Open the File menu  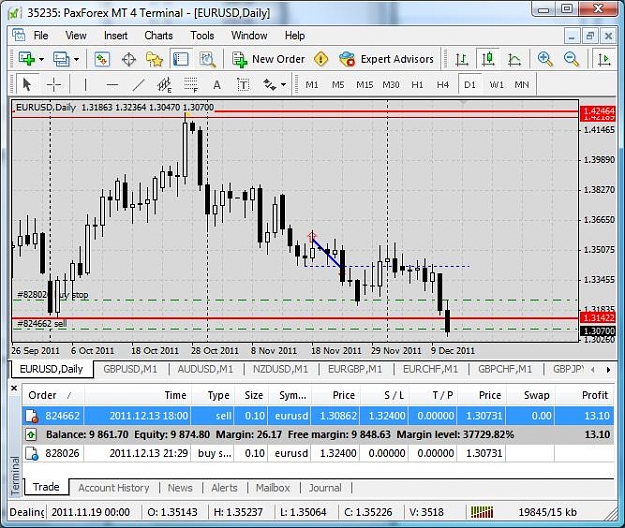[x=41, y=35]
